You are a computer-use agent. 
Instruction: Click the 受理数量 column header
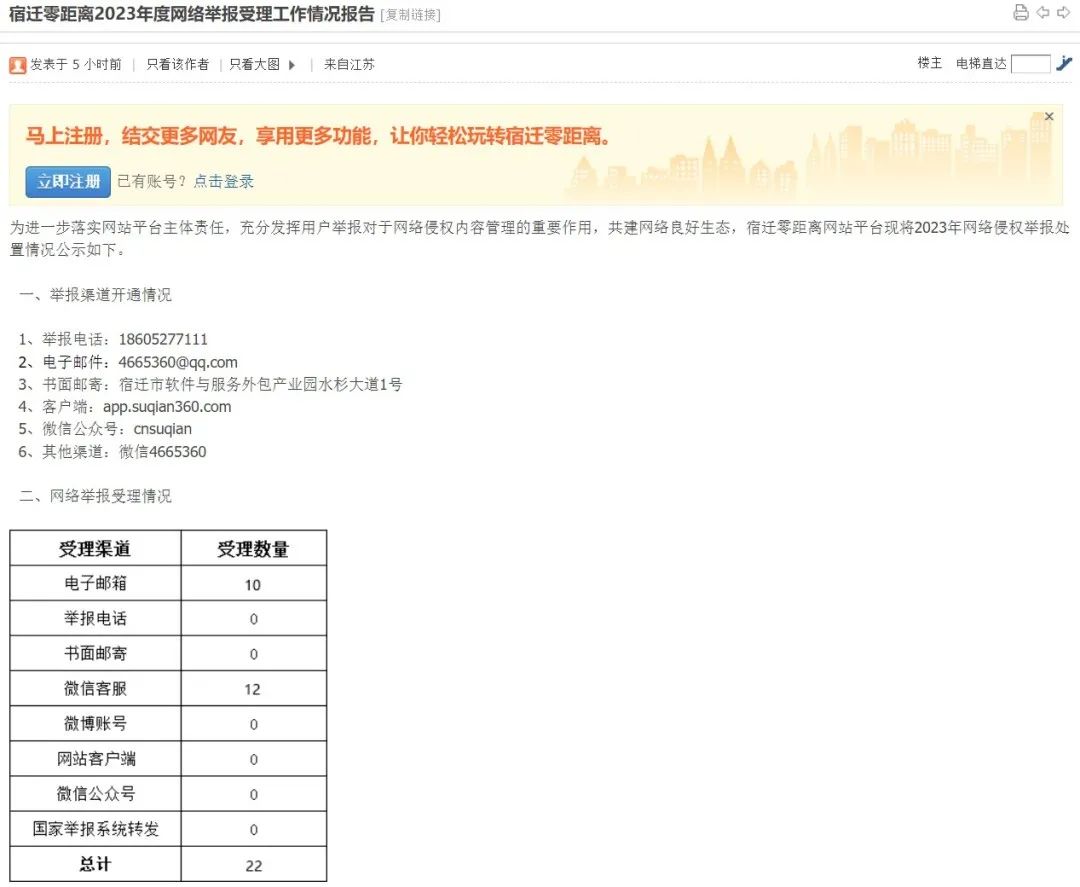[253, 549]
